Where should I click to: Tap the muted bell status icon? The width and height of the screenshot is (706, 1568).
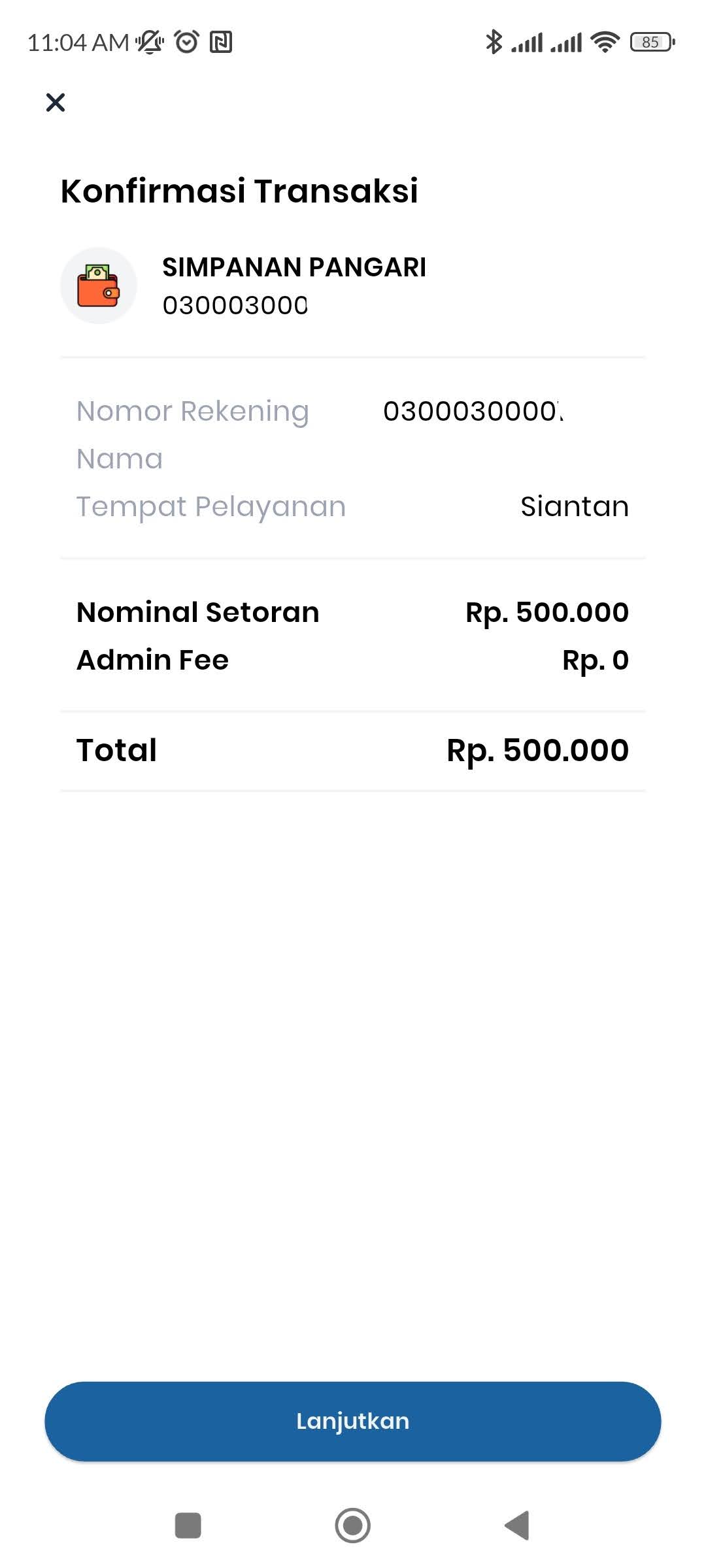coord(150,42)
